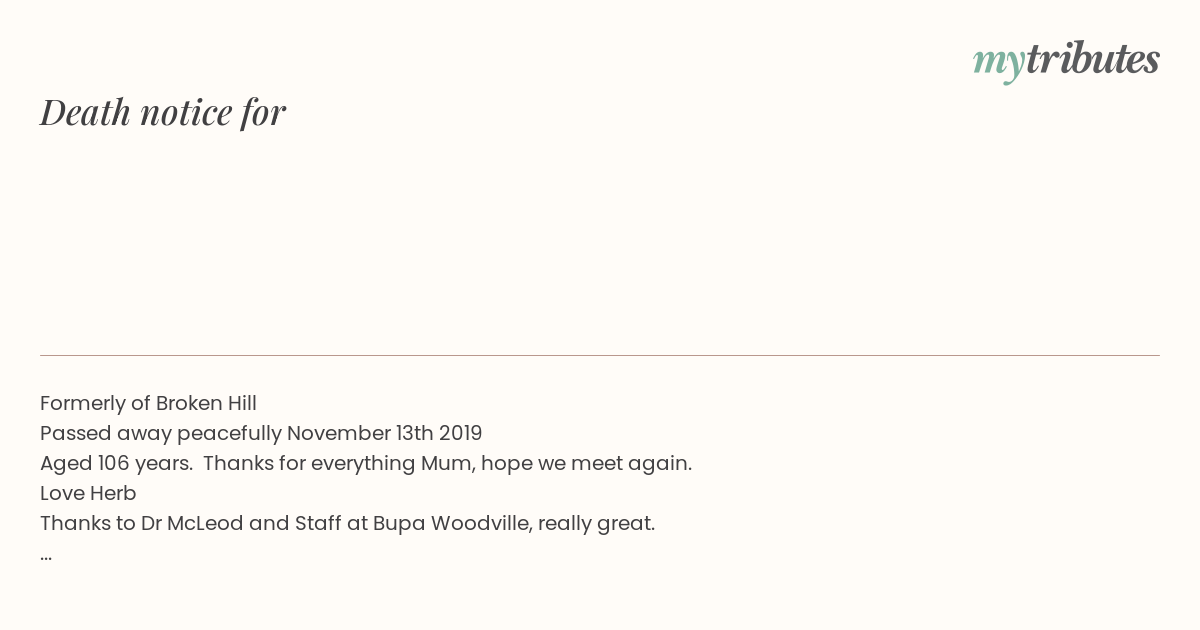Click the date "November 13th 2019"
Viewport: 1200px width, 630px height.
click(385, 433)
